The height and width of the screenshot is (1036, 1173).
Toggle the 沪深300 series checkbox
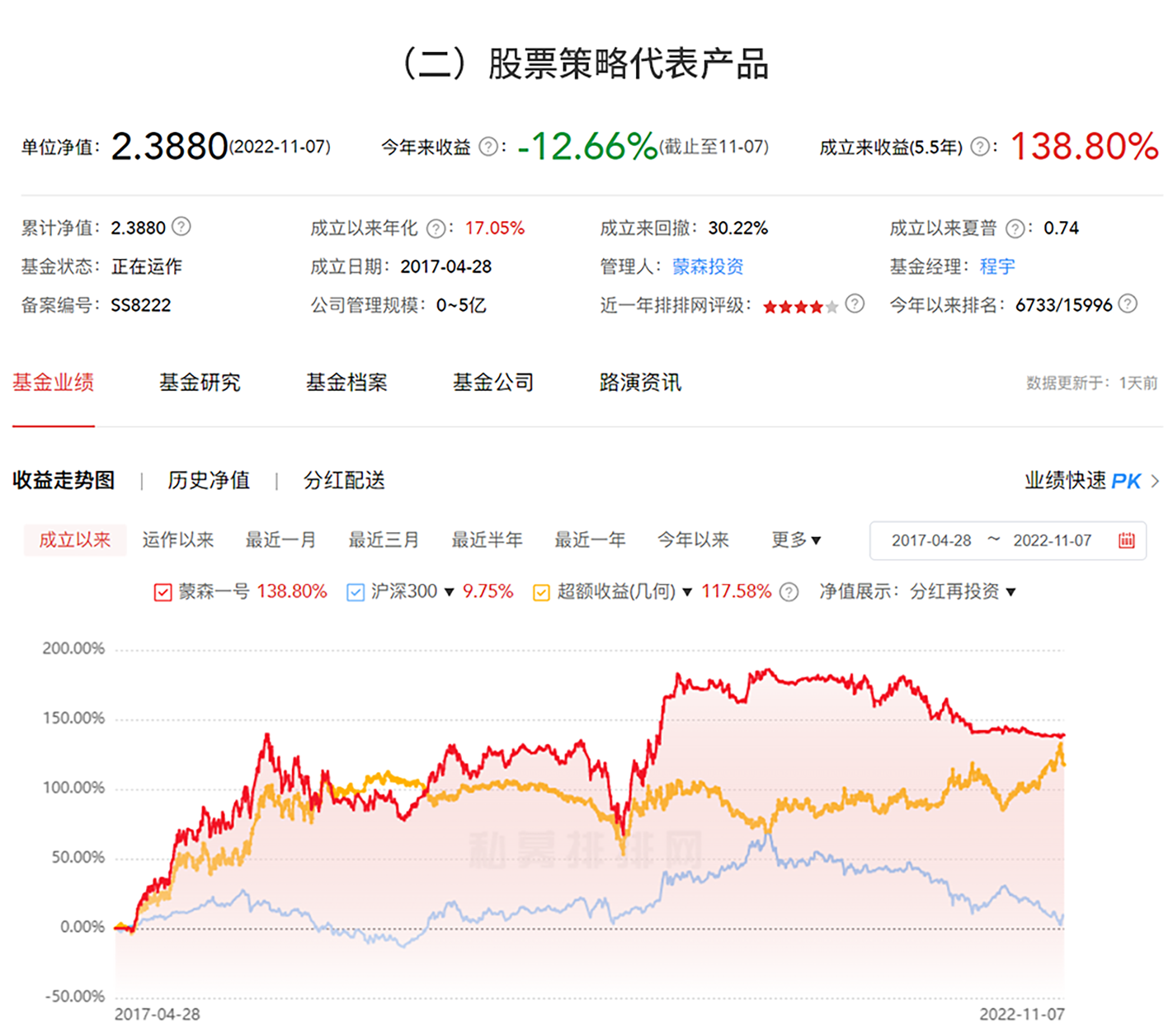tap(355, 592)
